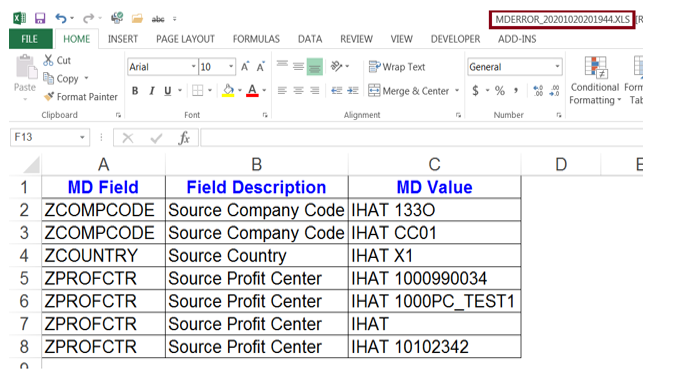Switch to the DEVELOPER tab

click(x=455, y=39)
